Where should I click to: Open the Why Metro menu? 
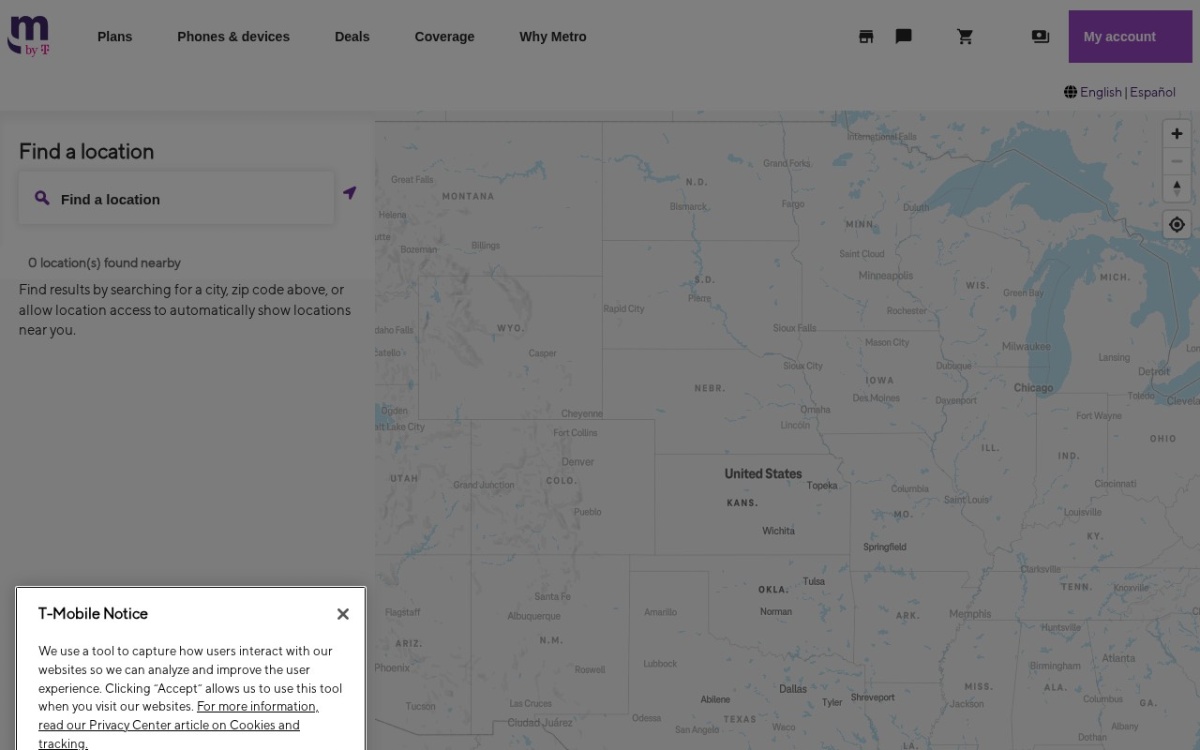[x=553, y=37]
